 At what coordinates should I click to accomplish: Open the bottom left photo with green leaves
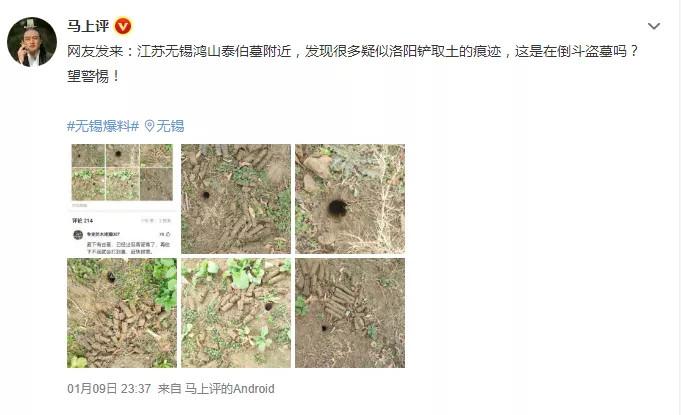click(x=122, y=313)
